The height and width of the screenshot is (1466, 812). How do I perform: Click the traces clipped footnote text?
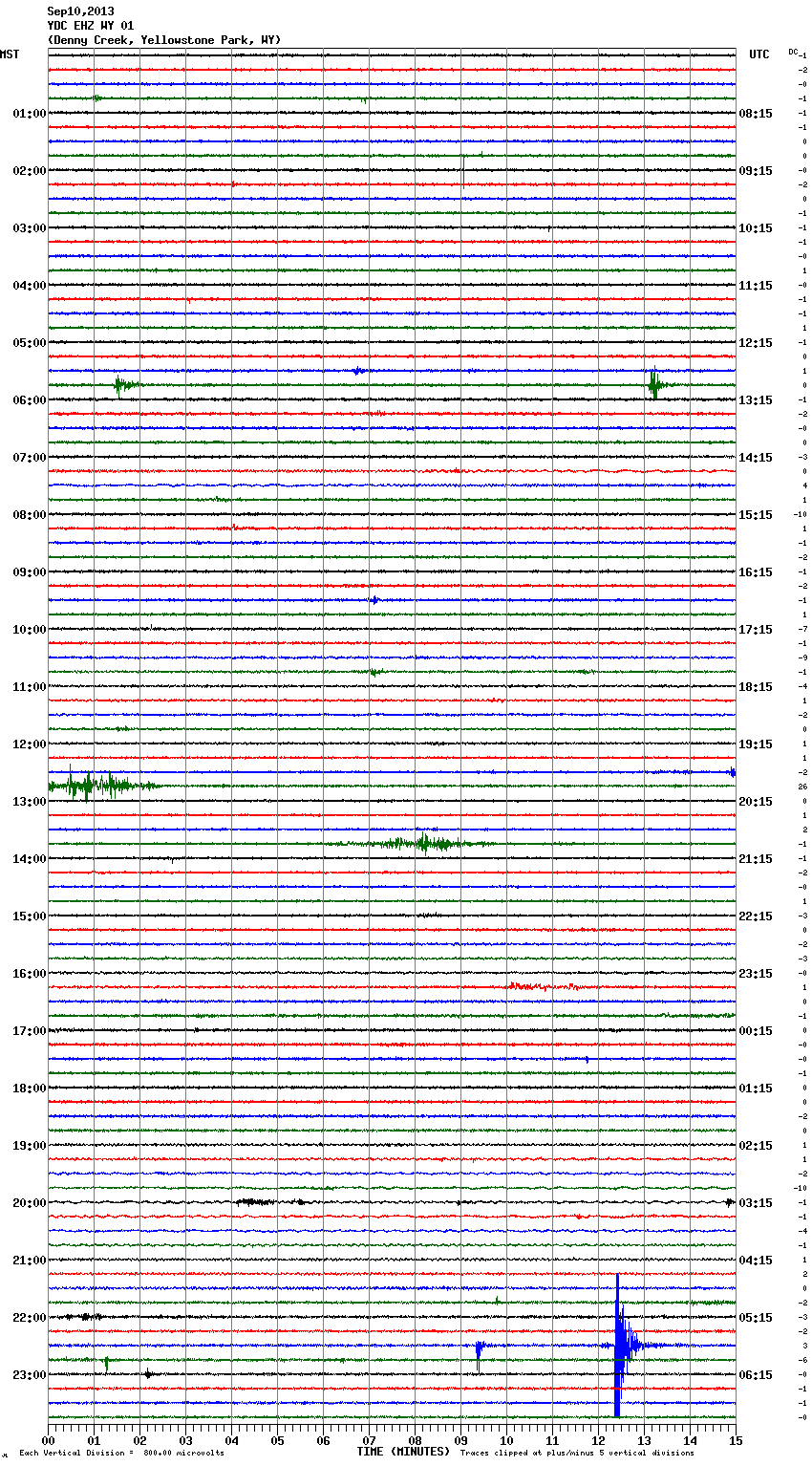pyautogui.click(x=577, y=1454)
